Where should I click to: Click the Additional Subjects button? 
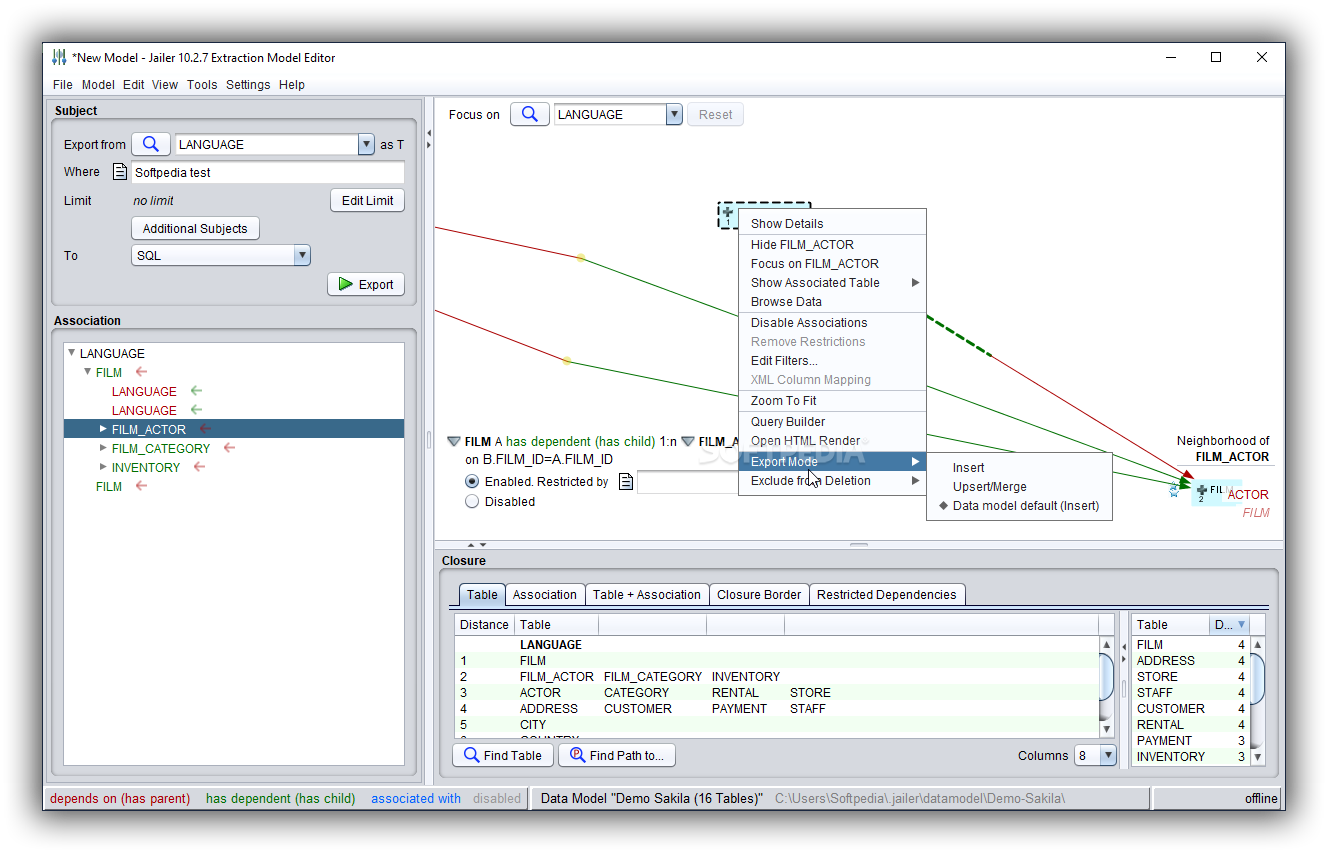(x=195, y=228)
